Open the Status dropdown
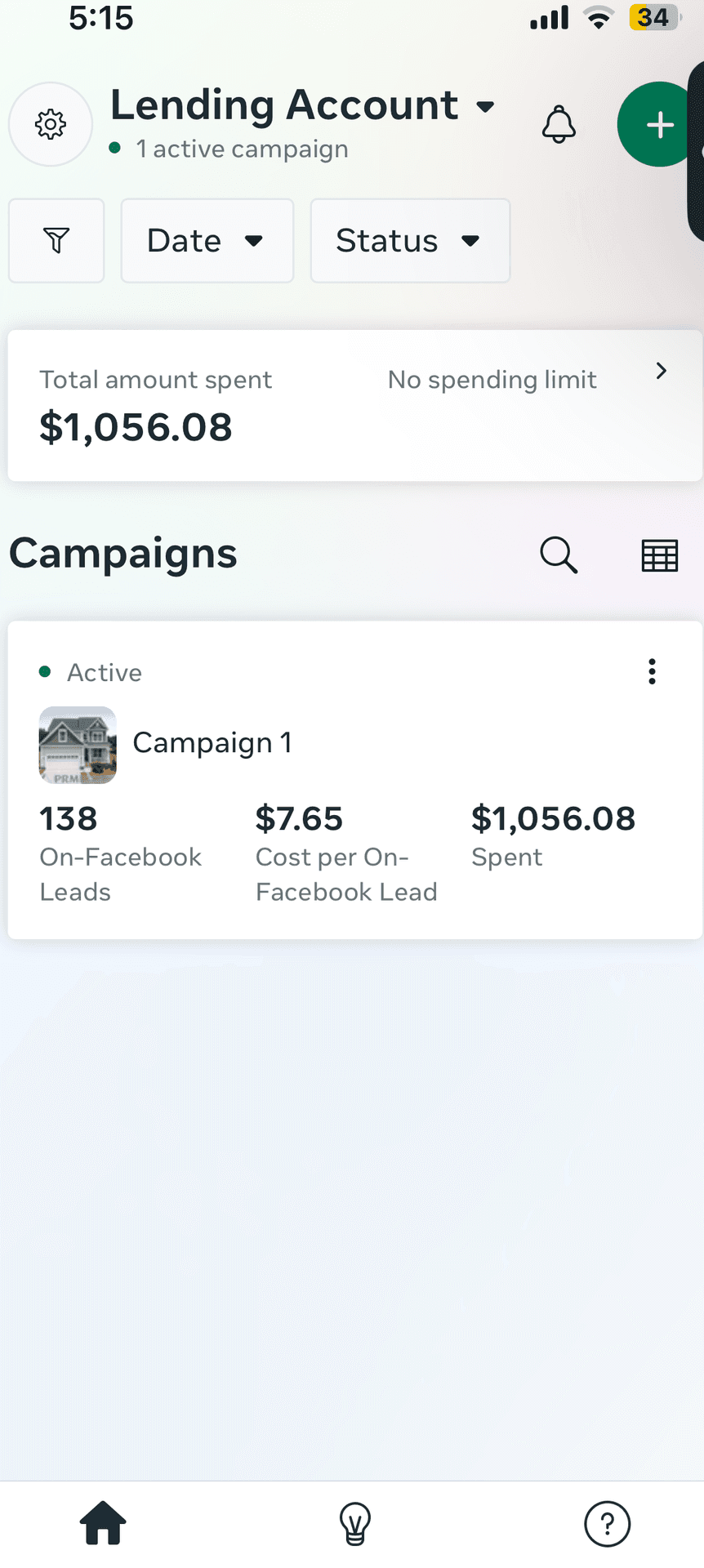This screenshot has height=1568, width=704. click(410, 241)
